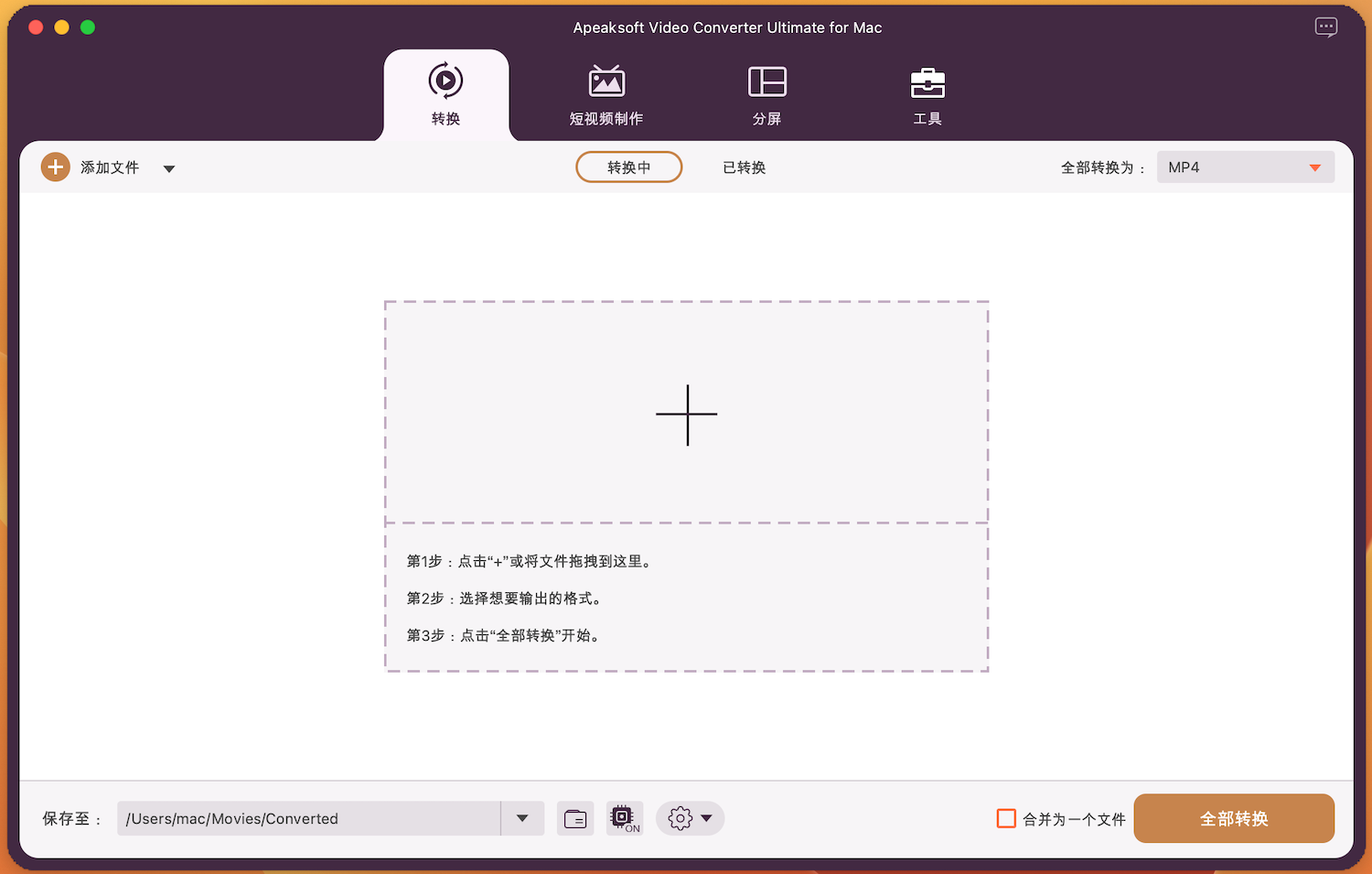Viewport: 1372px width, 874px height.
Task: Click the orange plus add-file icon
Action: coord(56,167)
